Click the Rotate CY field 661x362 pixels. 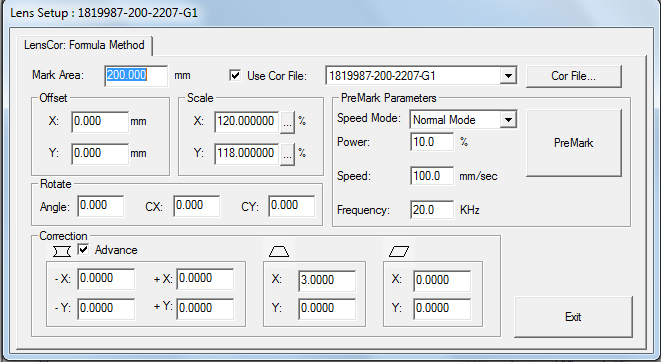(292, 206)
